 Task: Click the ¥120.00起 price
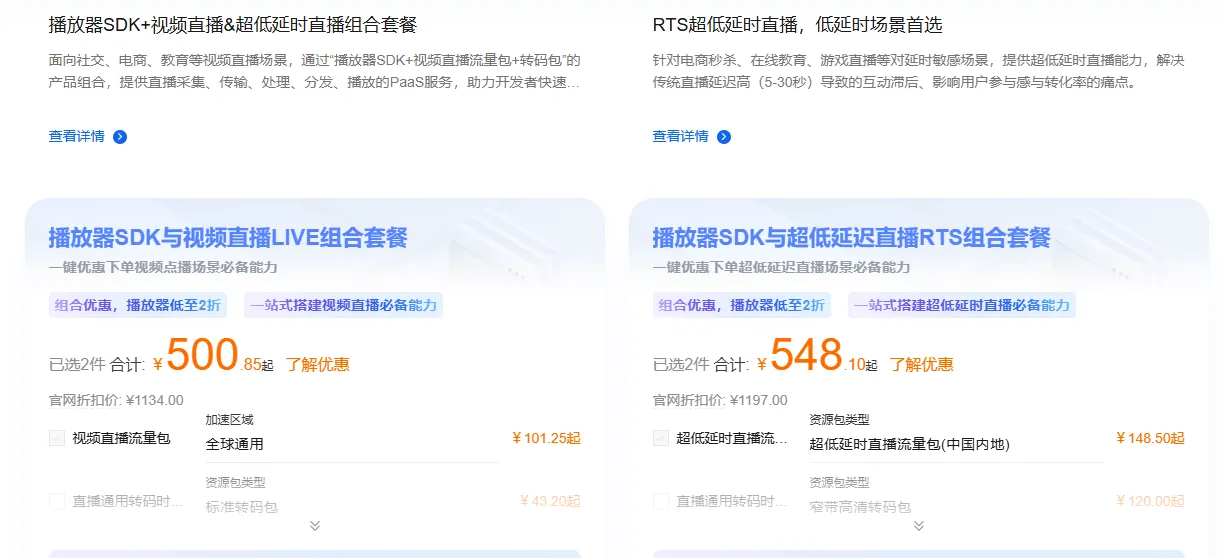click(x=1150, y=501)
